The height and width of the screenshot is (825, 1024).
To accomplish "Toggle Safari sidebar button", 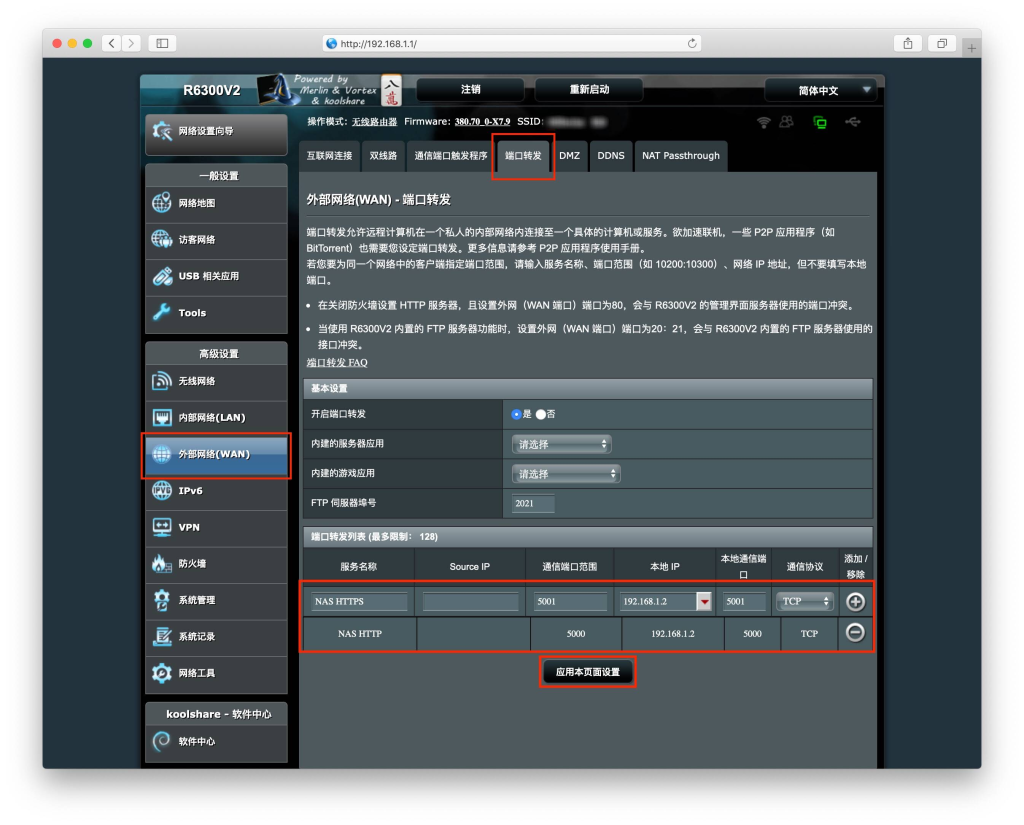I will tap(161, 43).
